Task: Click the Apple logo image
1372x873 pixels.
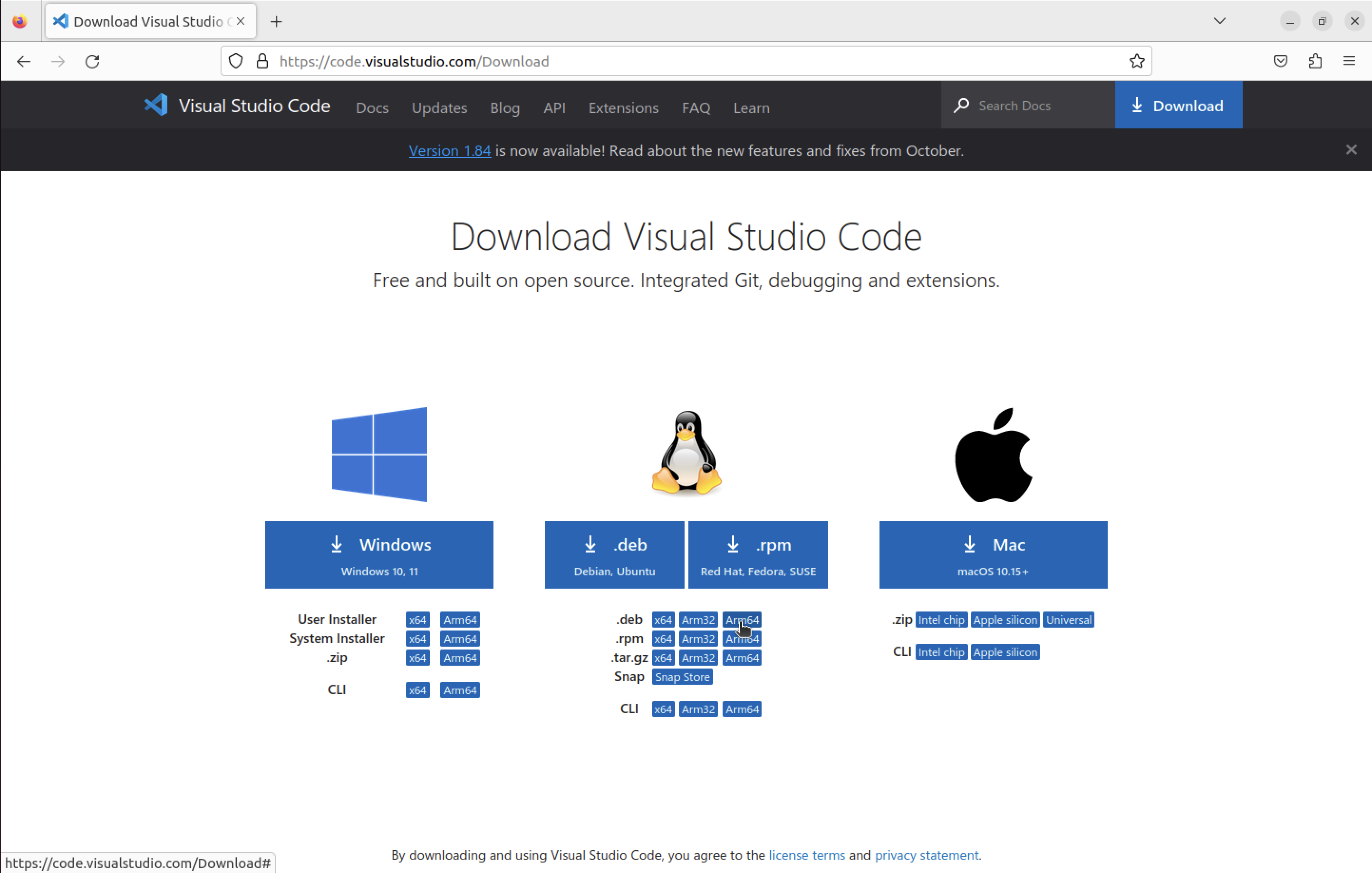Action: 993,455
